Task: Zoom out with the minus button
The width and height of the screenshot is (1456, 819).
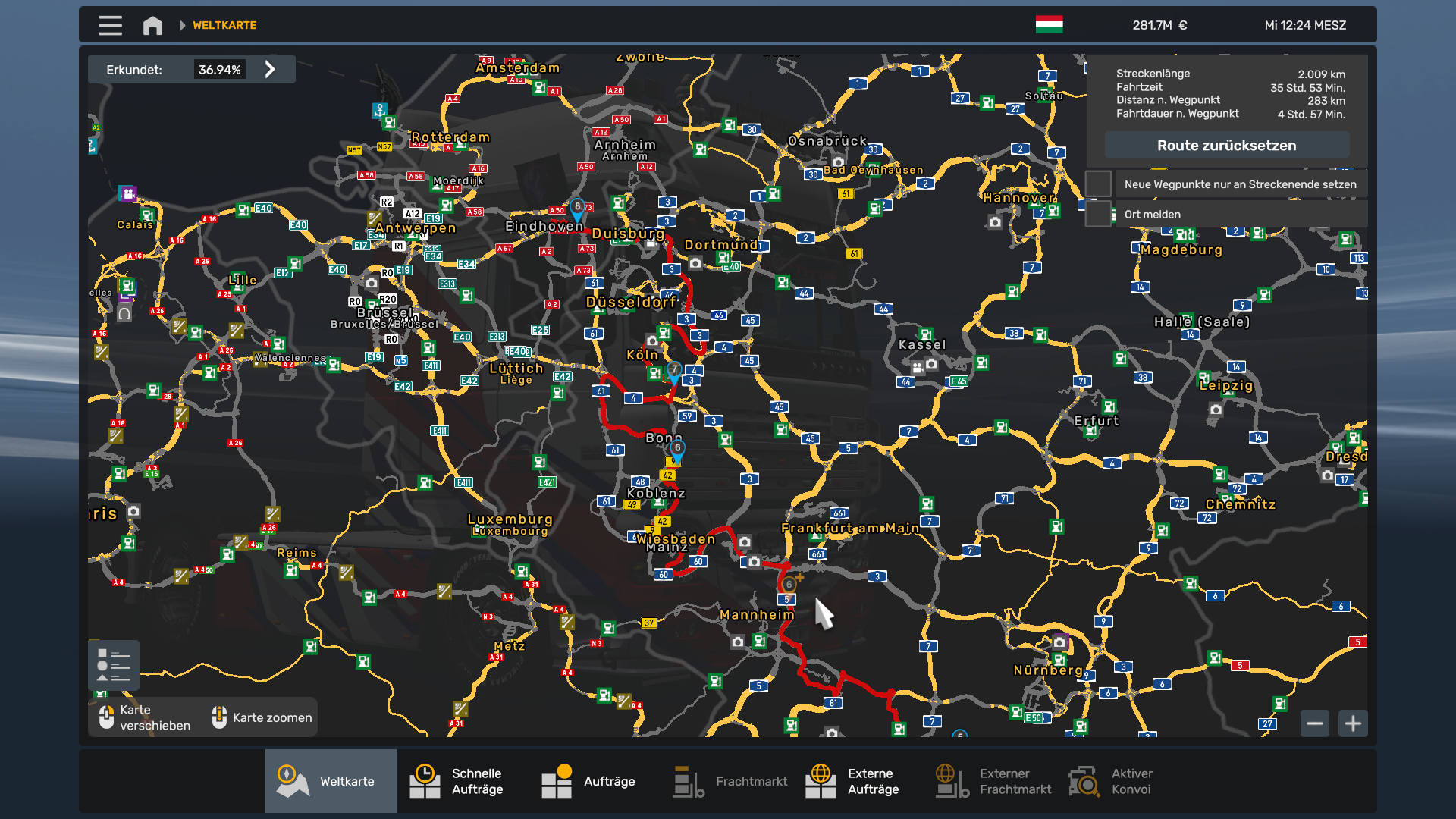Action: pos(1315,723)
